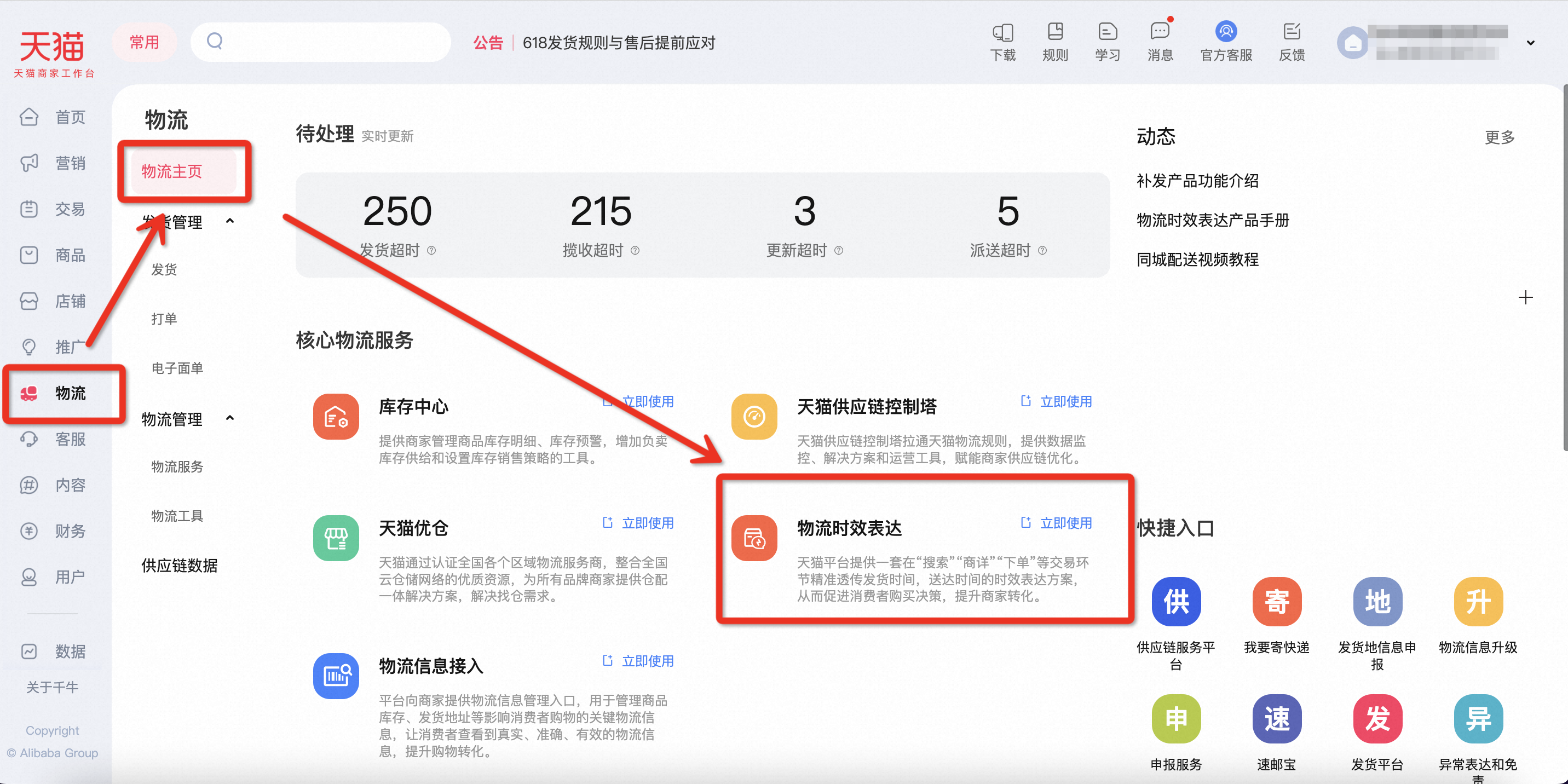Open 速邮宝 shortcut icon
This screenshot has height=784, width=1568.
[x=1276, y=719]
